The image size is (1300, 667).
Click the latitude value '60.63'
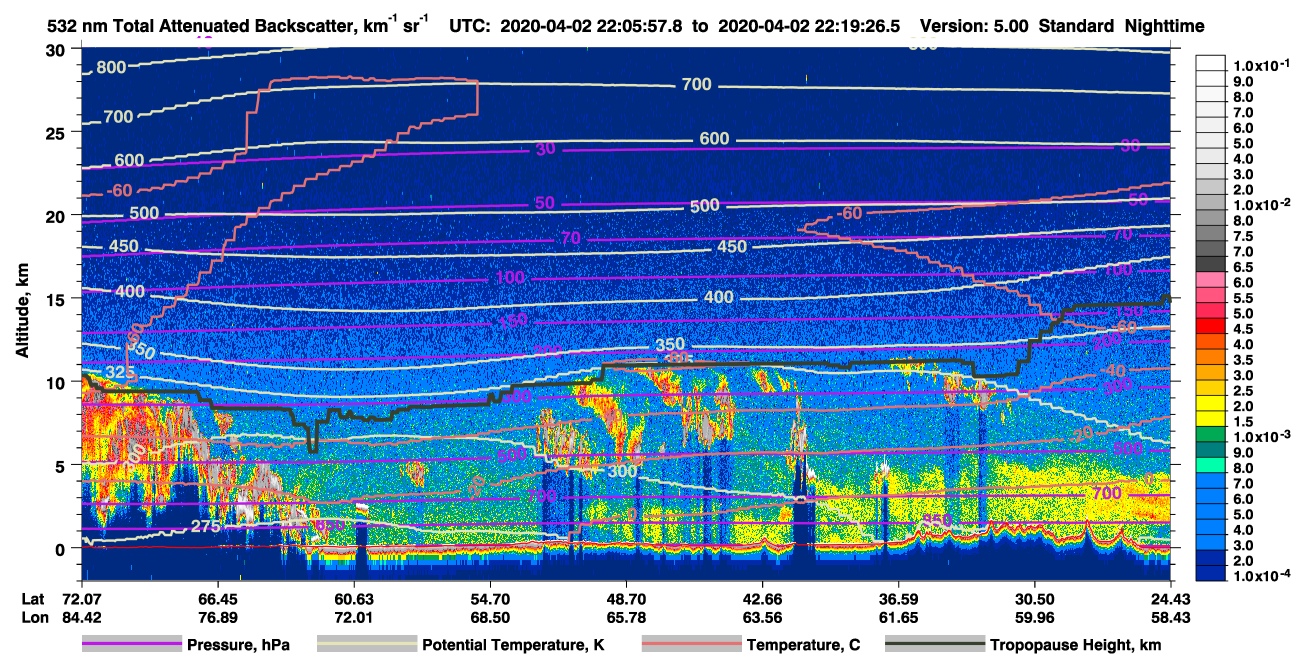point(354,598)
